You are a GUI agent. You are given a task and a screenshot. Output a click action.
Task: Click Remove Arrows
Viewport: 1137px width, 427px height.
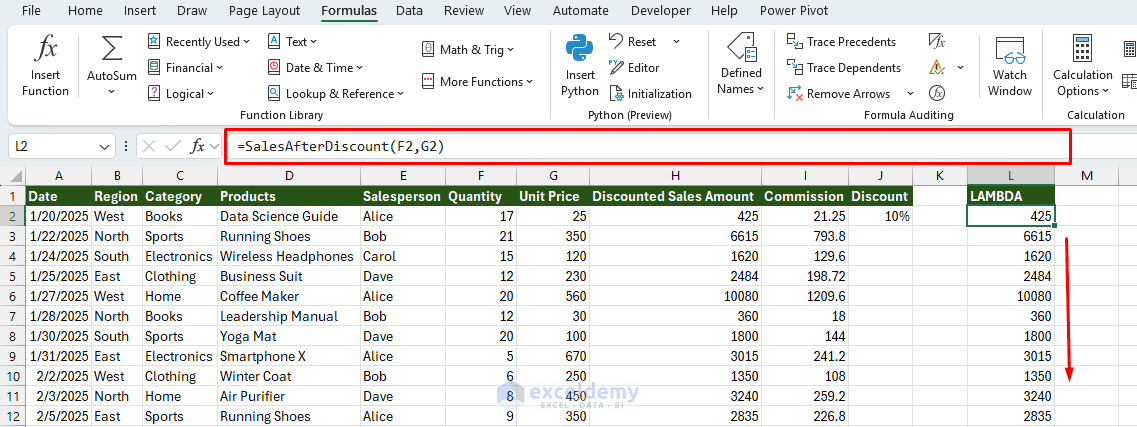[x=839, y=94]
